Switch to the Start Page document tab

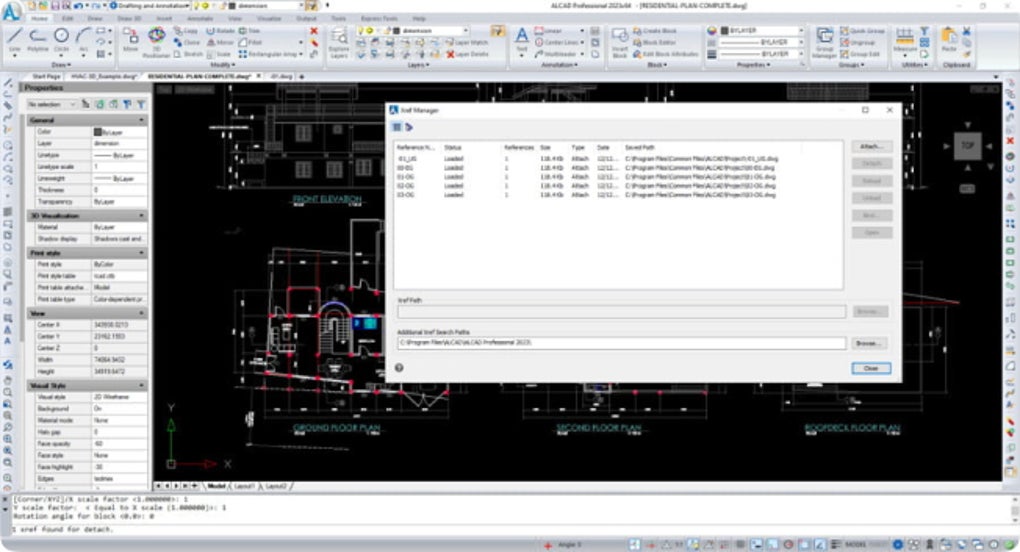(46, 77)
